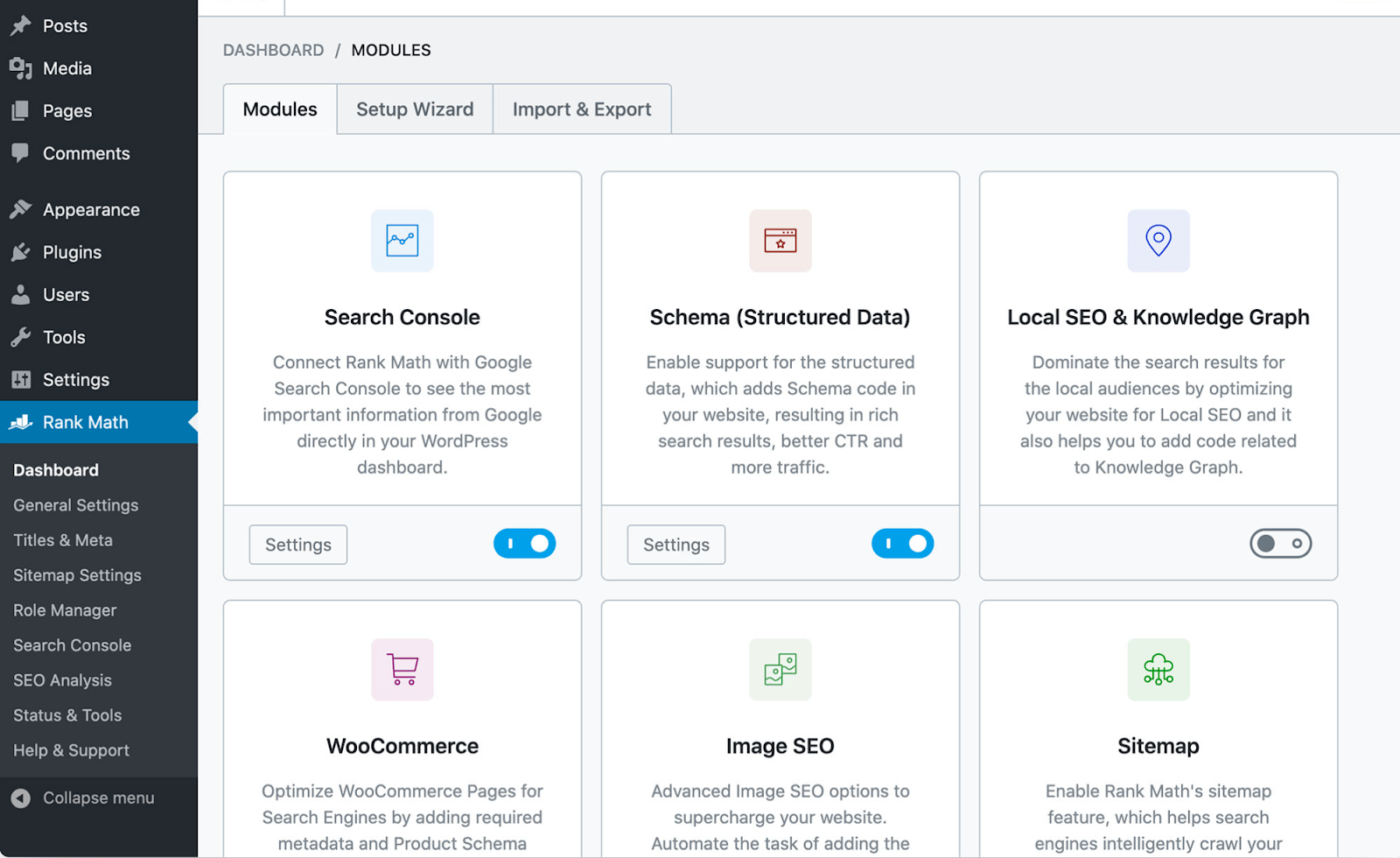Open SEO Analysis submenu
This screenshot has width=1400, height=858.
click(x=62, y=680)
